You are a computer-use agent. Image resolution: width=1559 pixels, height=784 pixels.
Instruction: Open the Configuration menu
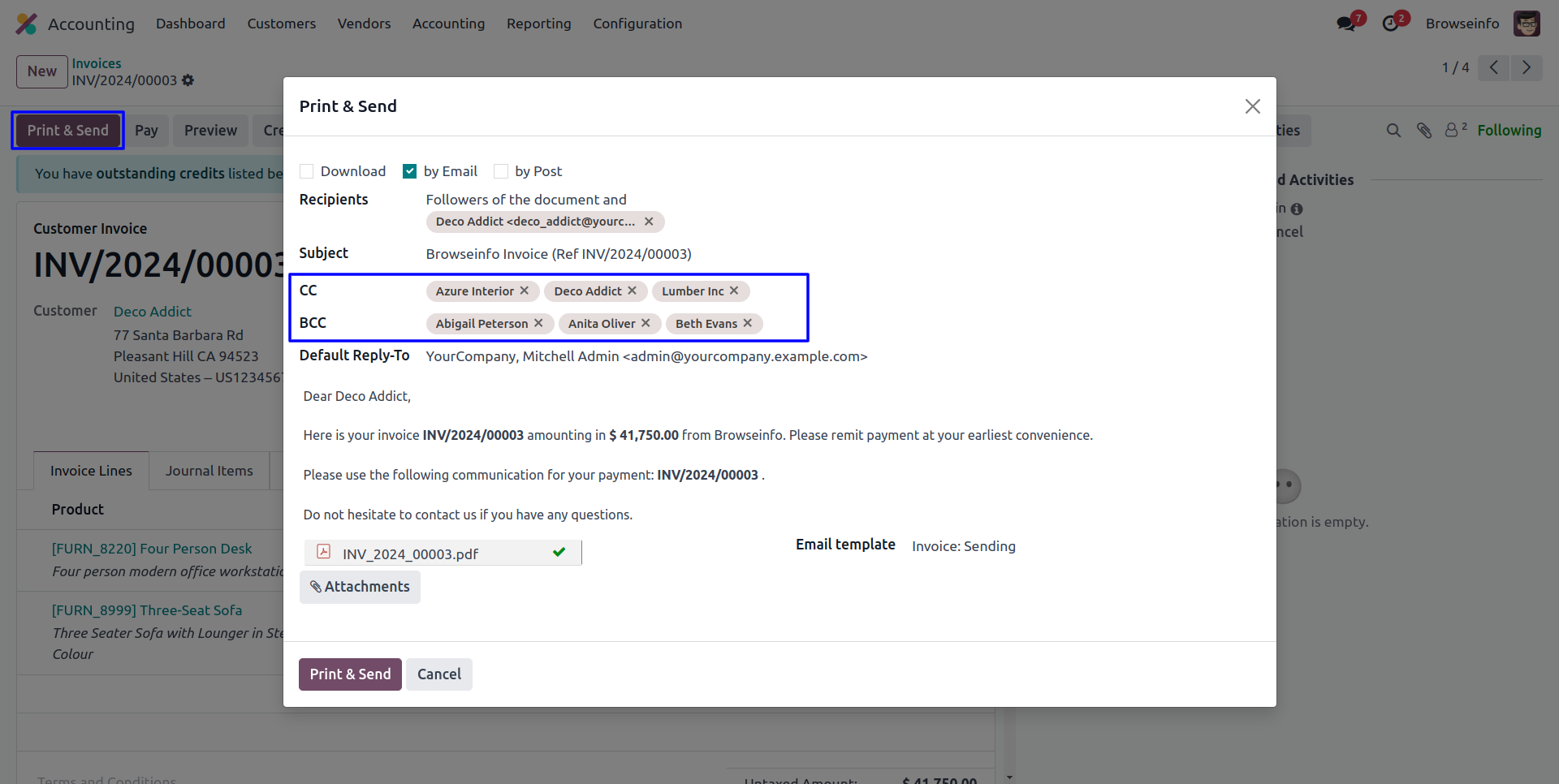coord(637,24)
